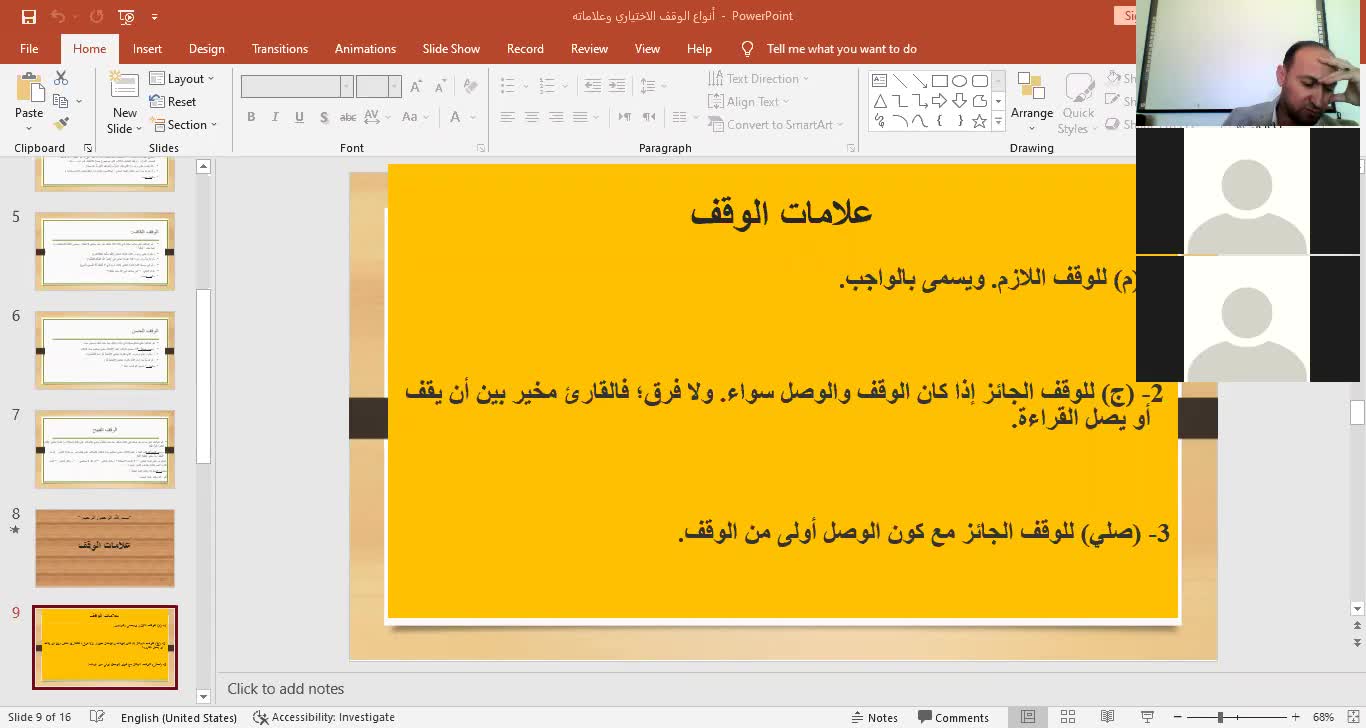Switch to Slide Sorter view
1366x728 pixels.
point(1067,717)
